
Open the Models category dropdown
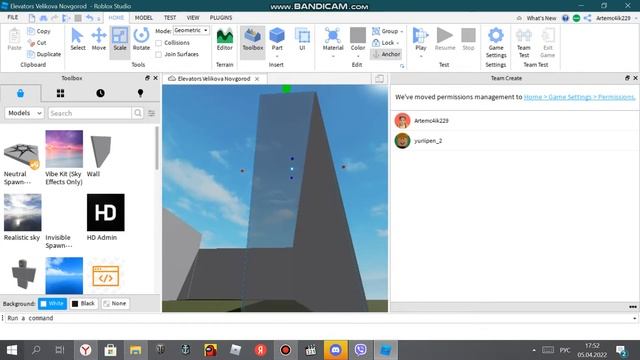point(24,113)
